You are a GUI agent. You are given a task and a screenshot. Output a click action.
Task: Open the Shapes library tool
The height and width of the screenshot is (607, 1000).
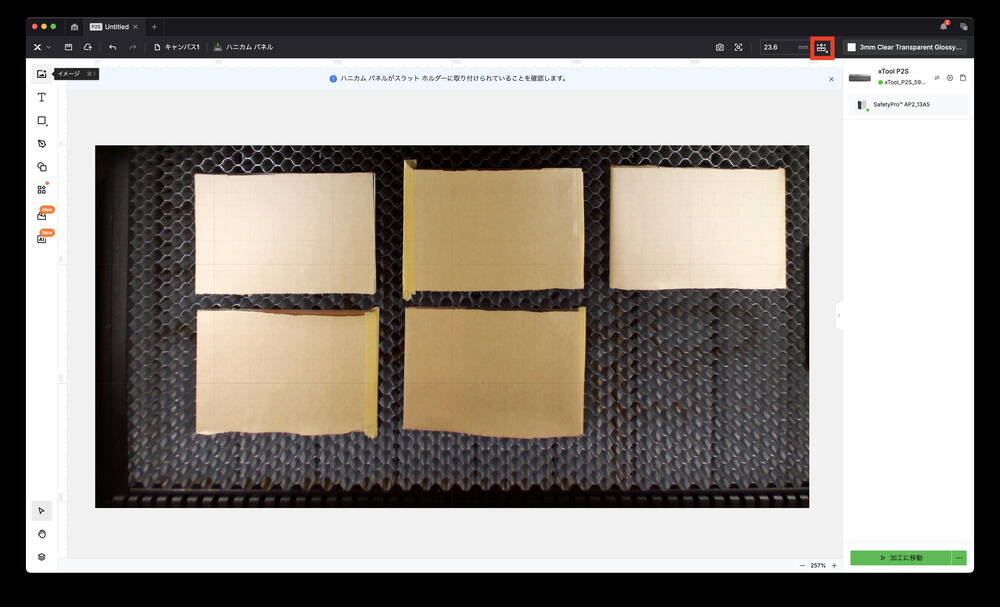point(41,166)
